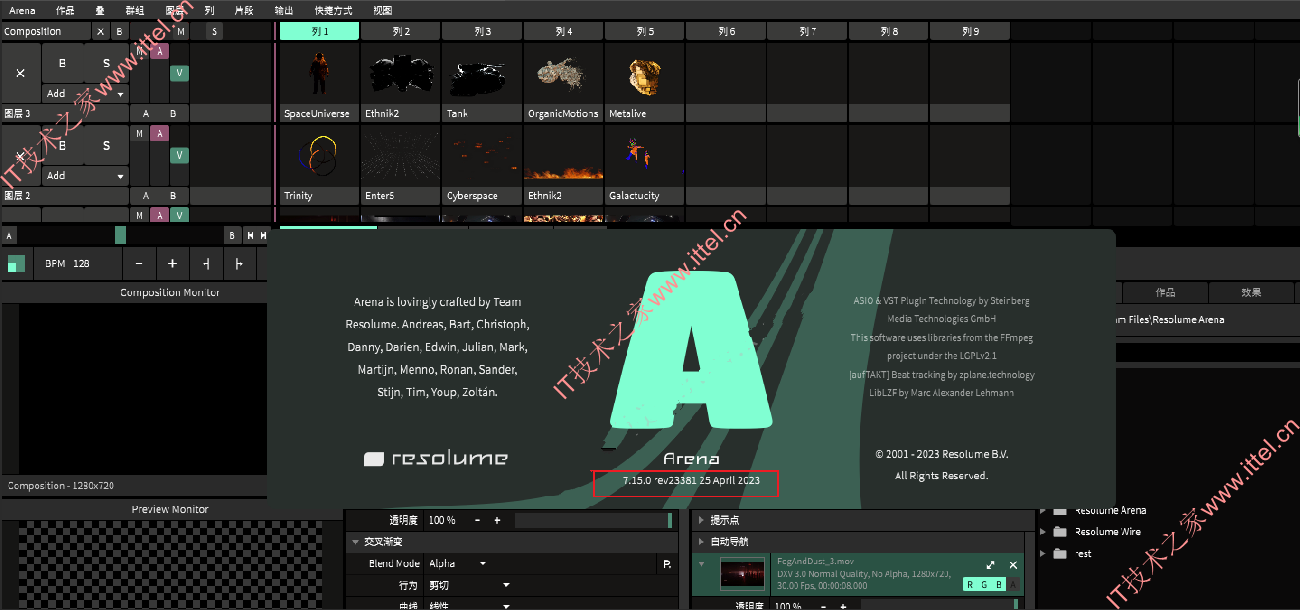This screenshot has height=610, width=1300.
Task: Expand the 提示点 section
Action: (700, 521)
